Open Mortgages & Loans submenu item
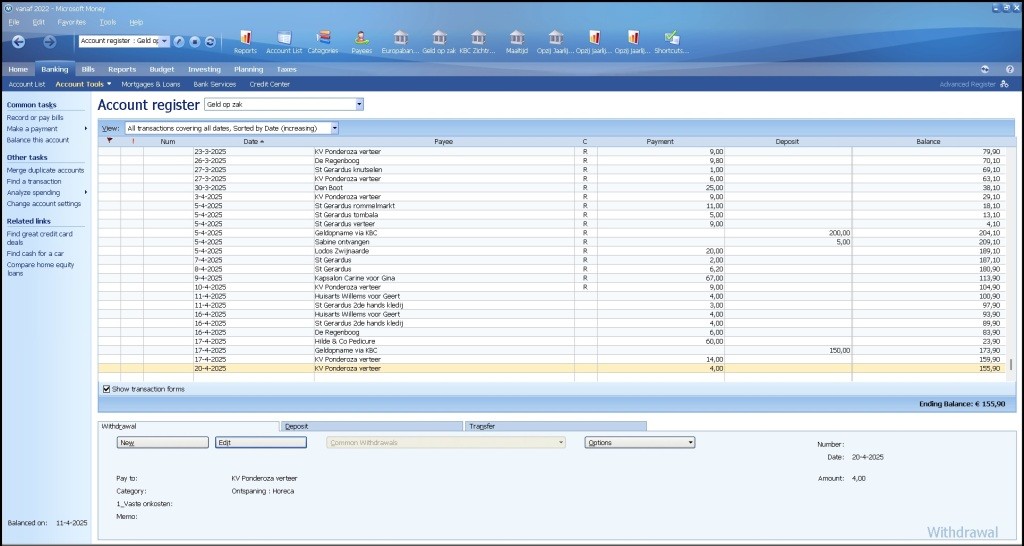 [x=152, y=84]
